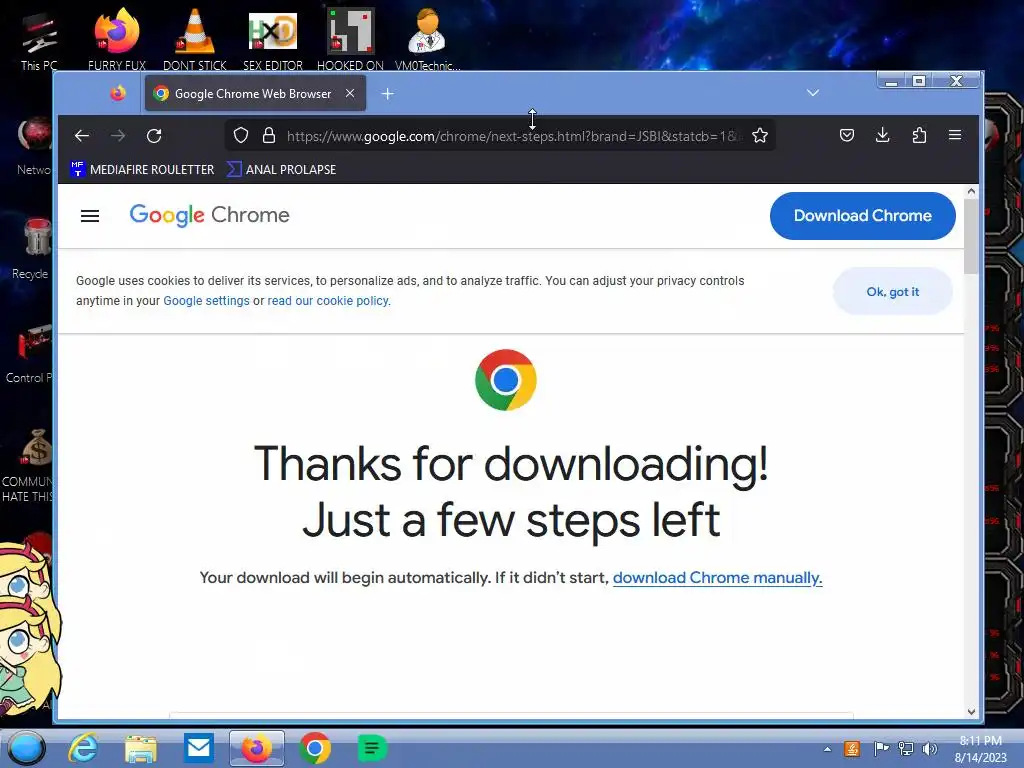Click the large Chrome logo image

(x=506, y=379)
